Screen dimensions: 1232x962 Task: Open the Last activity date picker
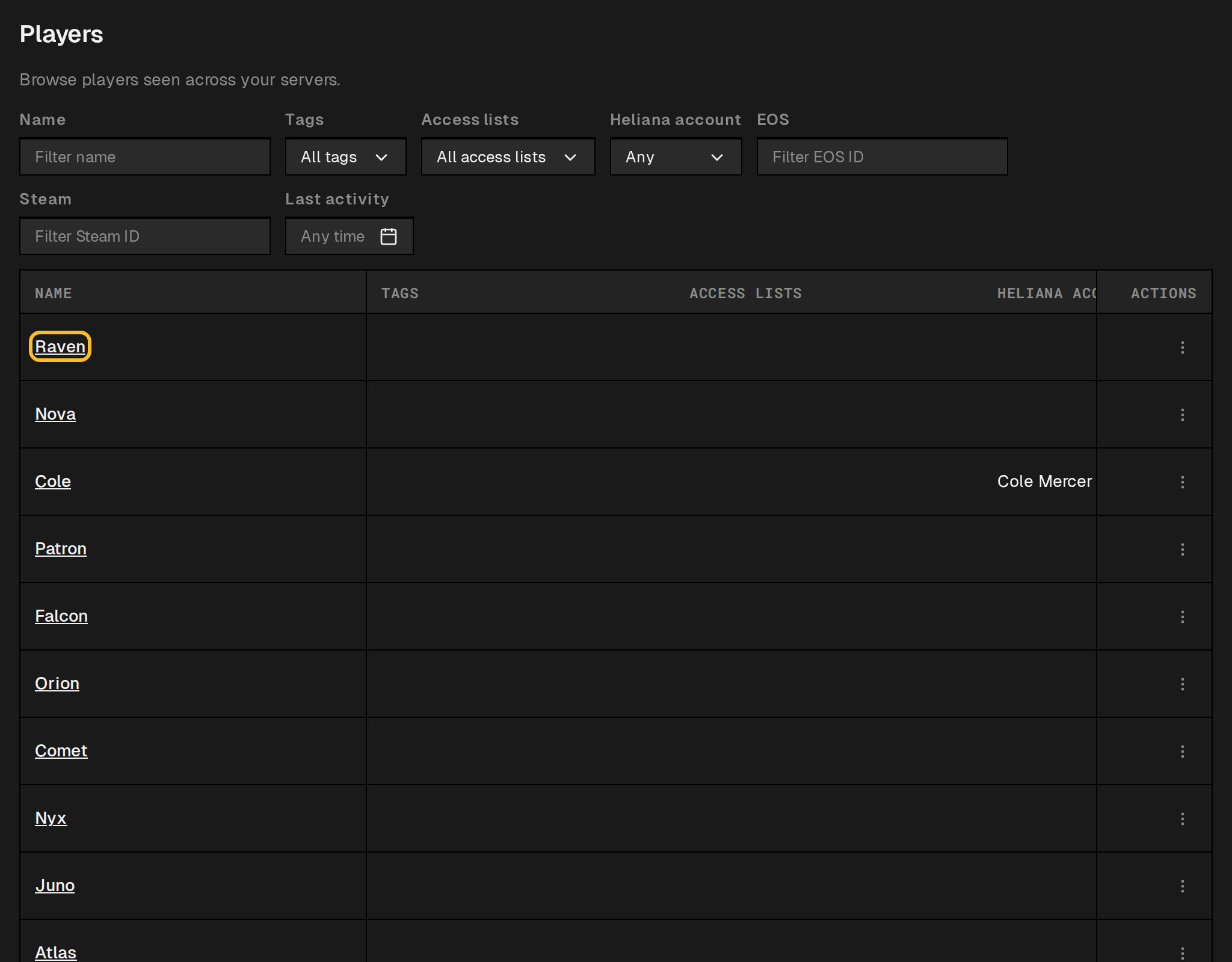pos(350,236)
